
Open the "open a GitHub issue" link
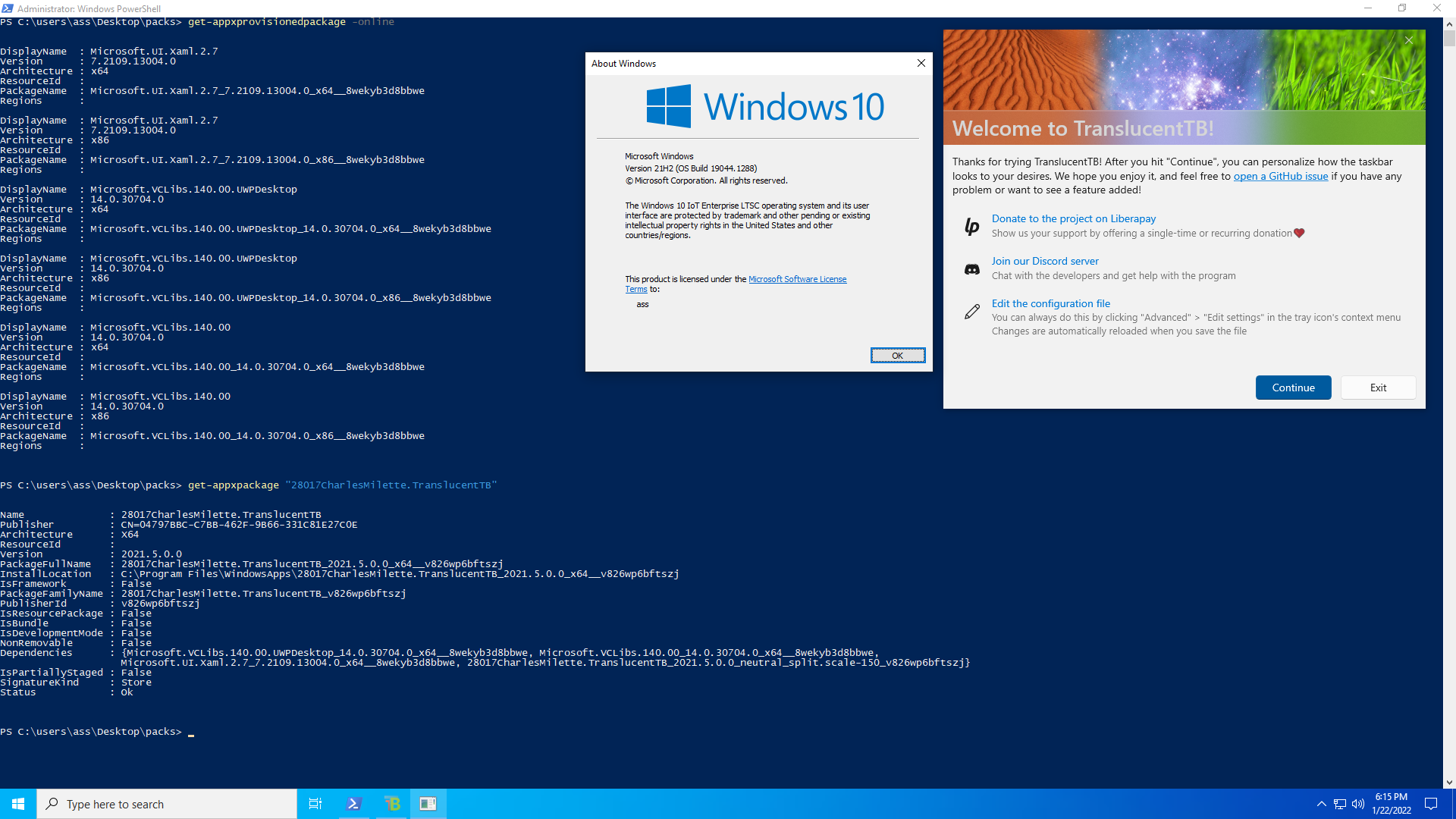1280,176
